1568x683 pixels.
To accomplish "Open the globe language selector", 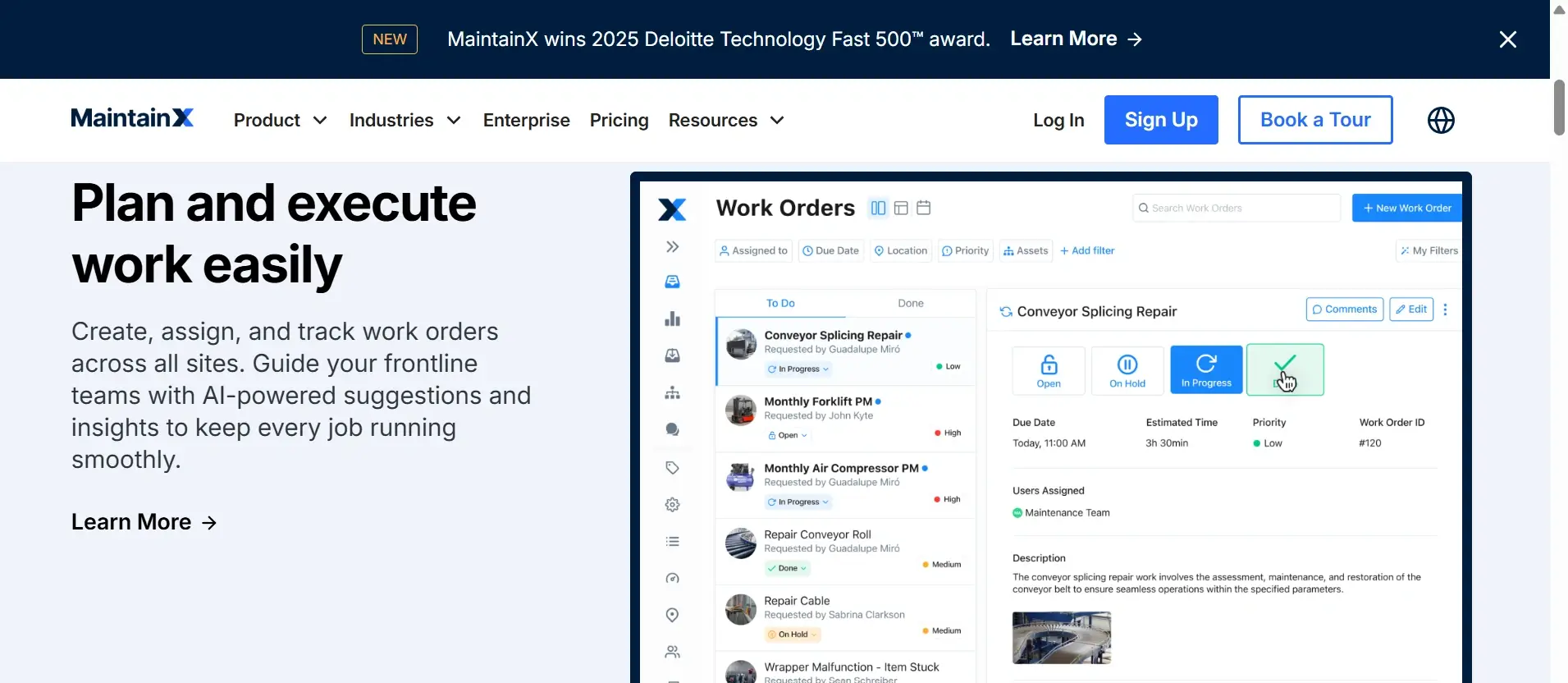I will (1441, 120).
